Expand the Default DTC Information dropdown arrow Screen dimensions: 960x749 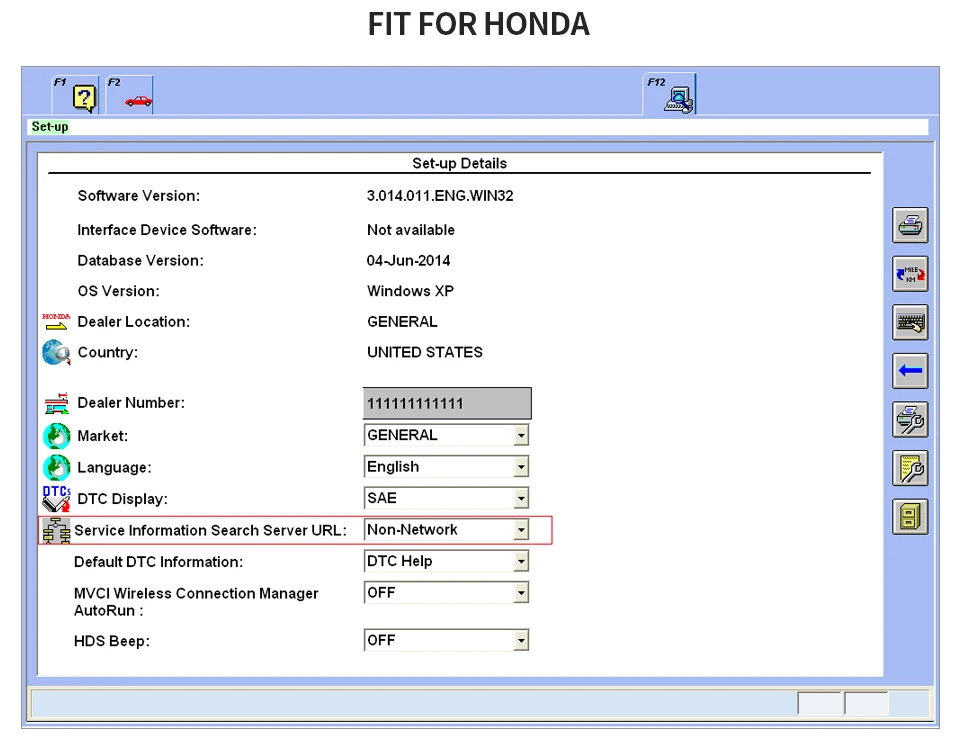point(520,561)
